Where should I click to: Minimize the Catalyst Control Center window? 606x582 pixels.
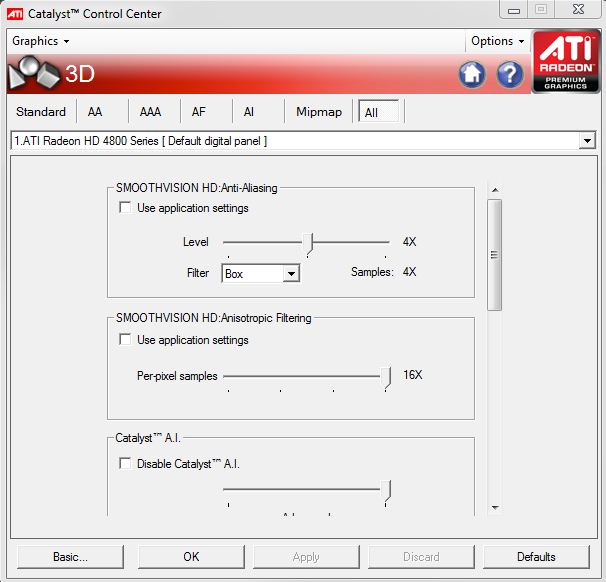click(514, 10)
